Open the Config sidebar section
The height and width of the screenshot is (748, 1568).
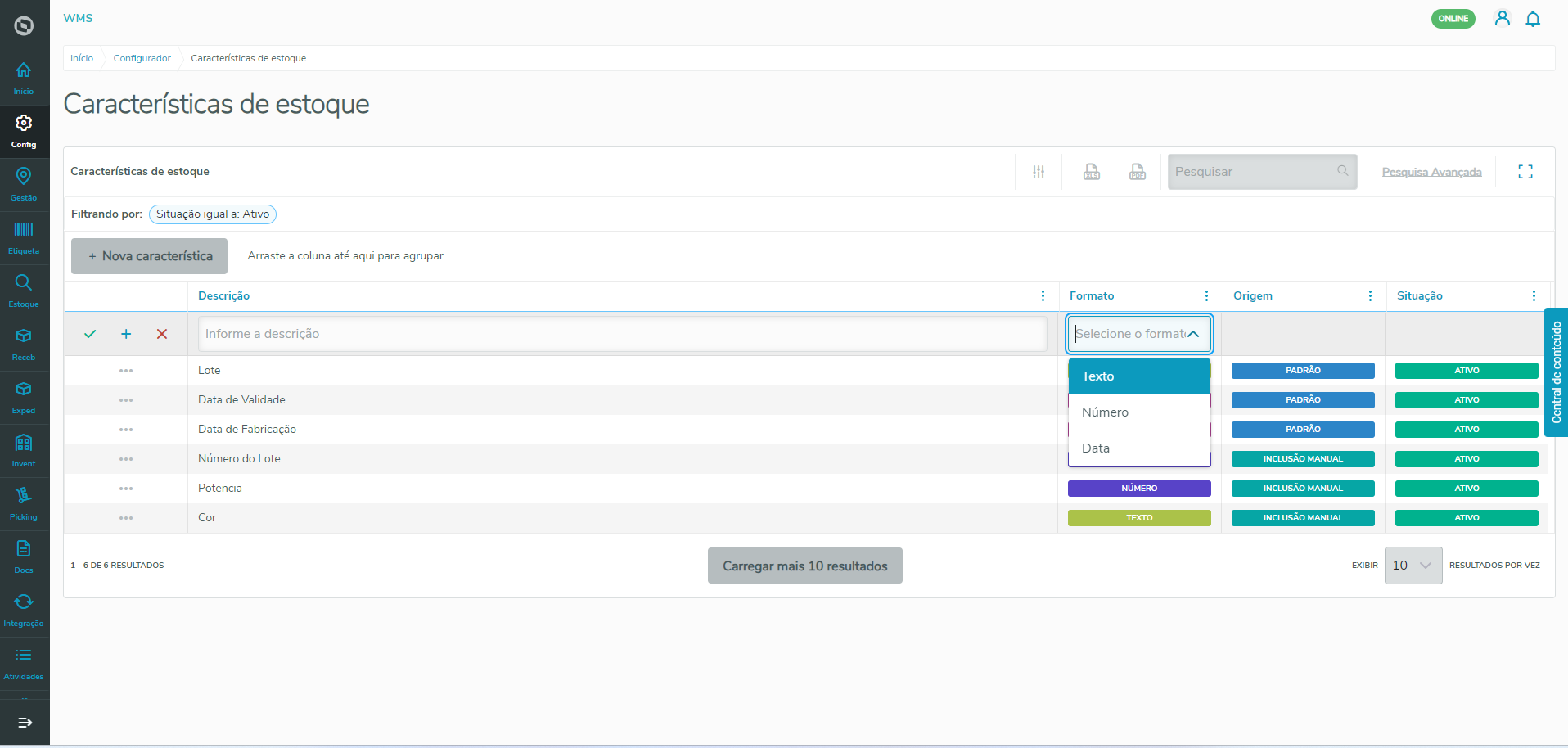coord(24,132)
